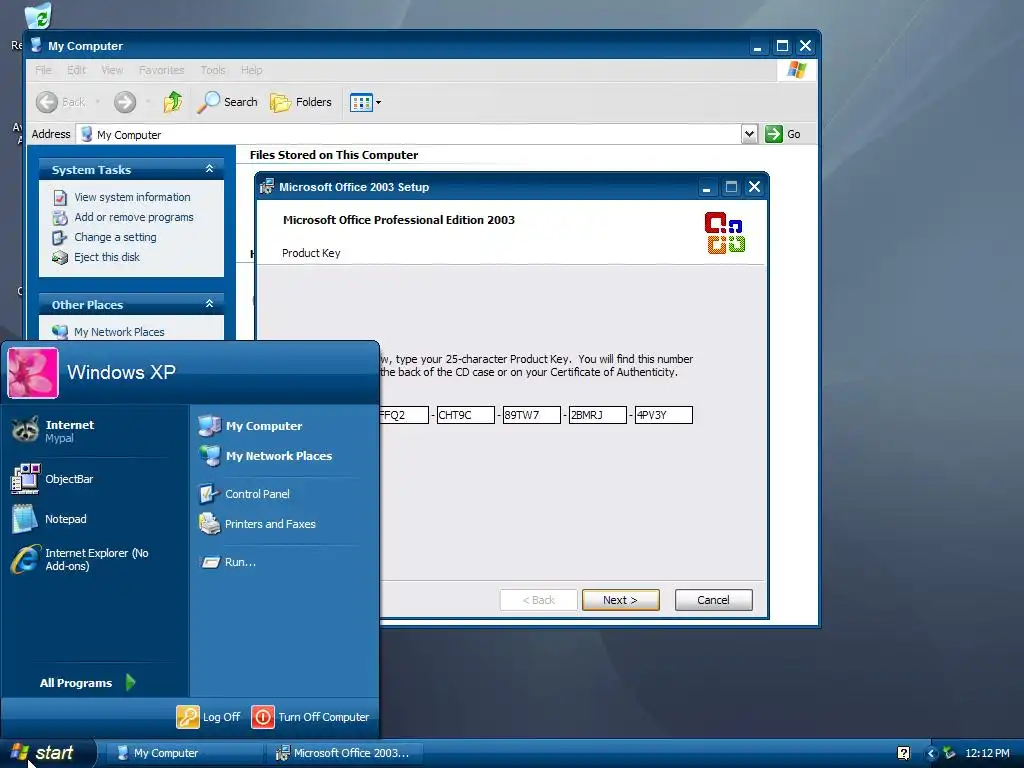The height and width of the screenshot is (768, 1024).
Task: Minimize the My Computer window
Action: click(x=758, y=46)
